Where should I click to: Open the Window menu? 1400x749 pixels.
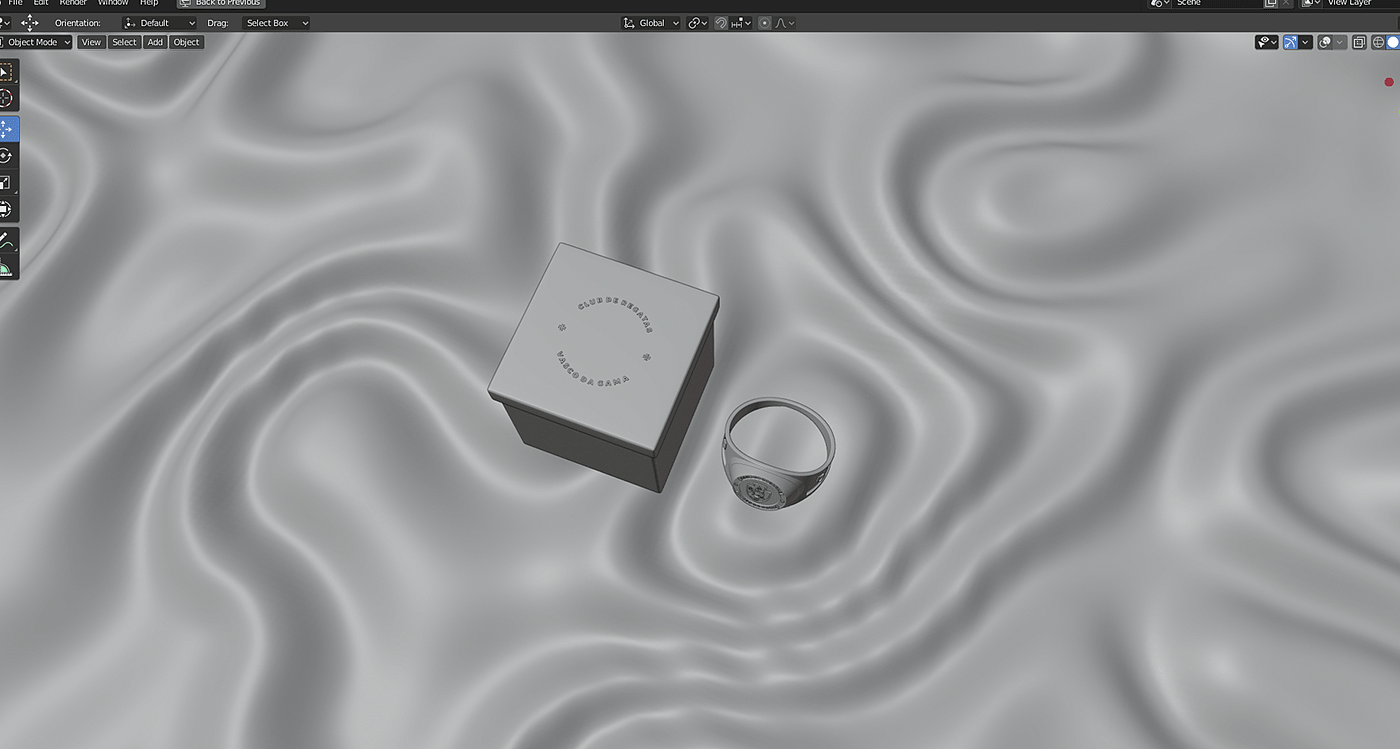tap(113, 3)
